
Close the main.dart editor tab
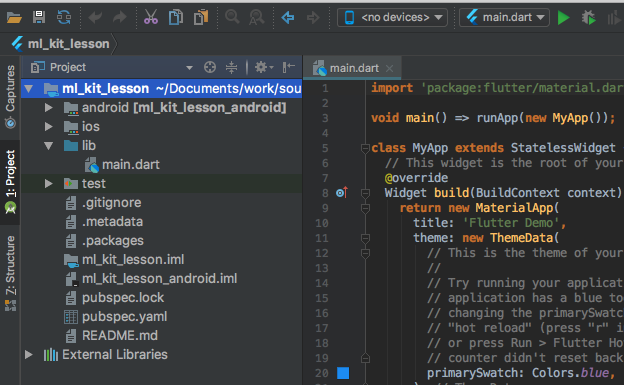point(390,68)
